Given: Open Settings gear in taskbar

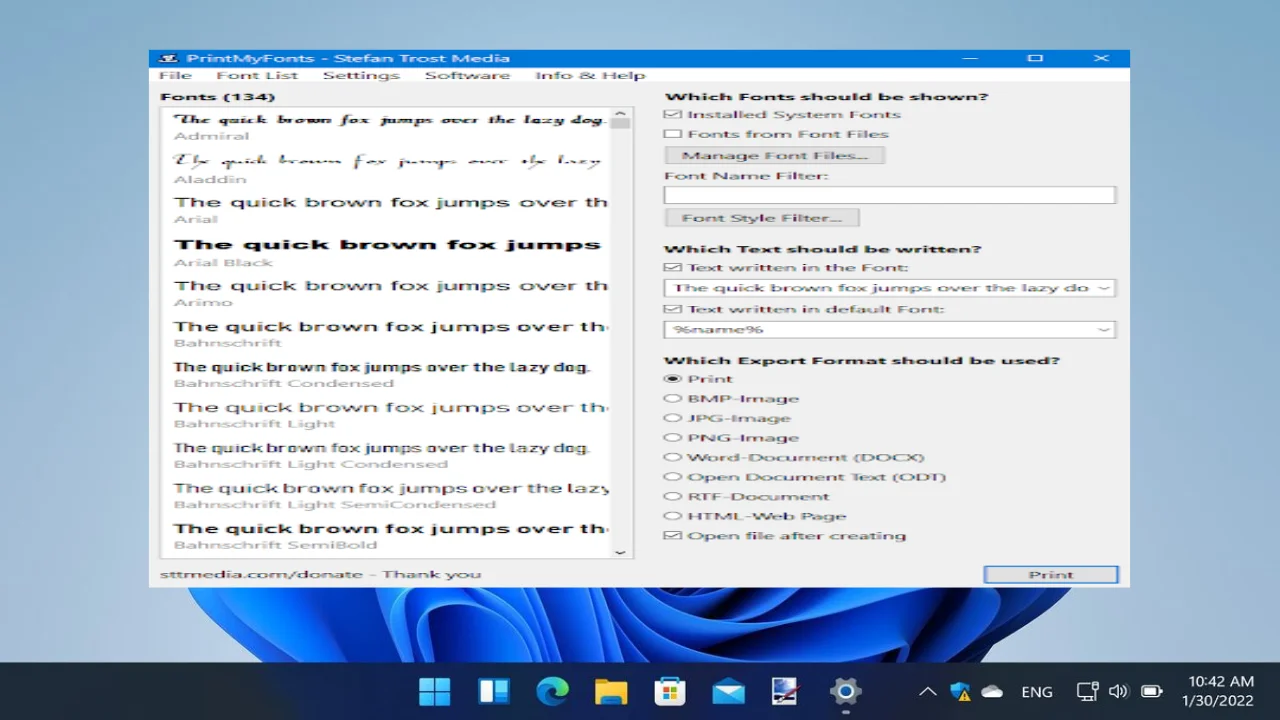Looking at the screenshot, I should coord(845,691).
